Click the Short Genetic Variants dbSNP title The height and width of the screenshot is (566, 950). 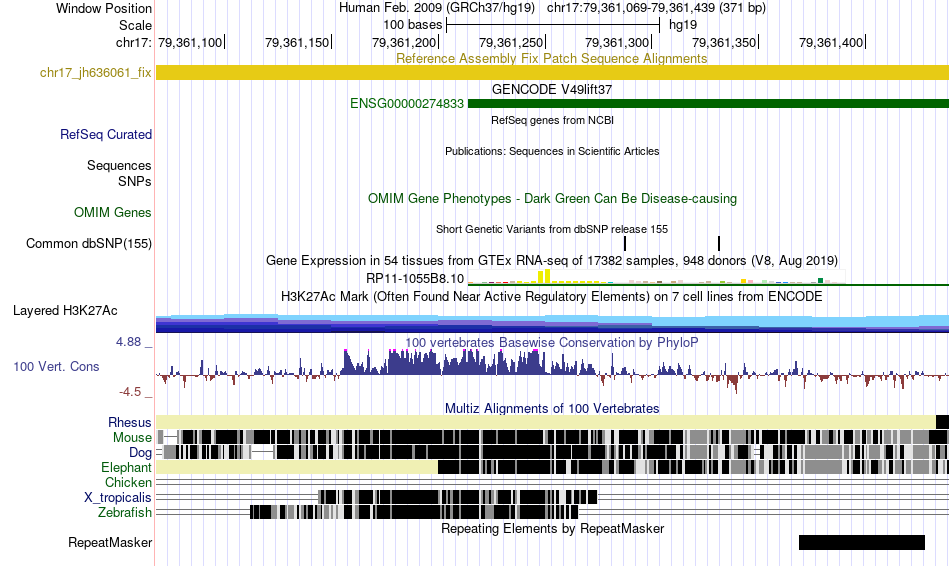[552, 229]
